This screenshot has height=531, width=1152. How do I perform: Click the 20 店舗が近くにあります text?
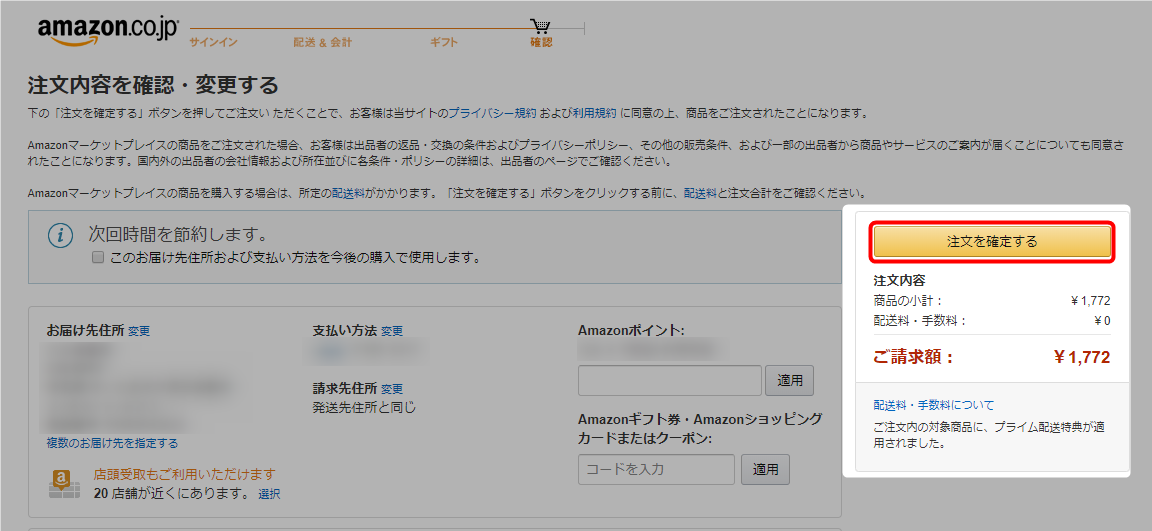click(173, 494)
